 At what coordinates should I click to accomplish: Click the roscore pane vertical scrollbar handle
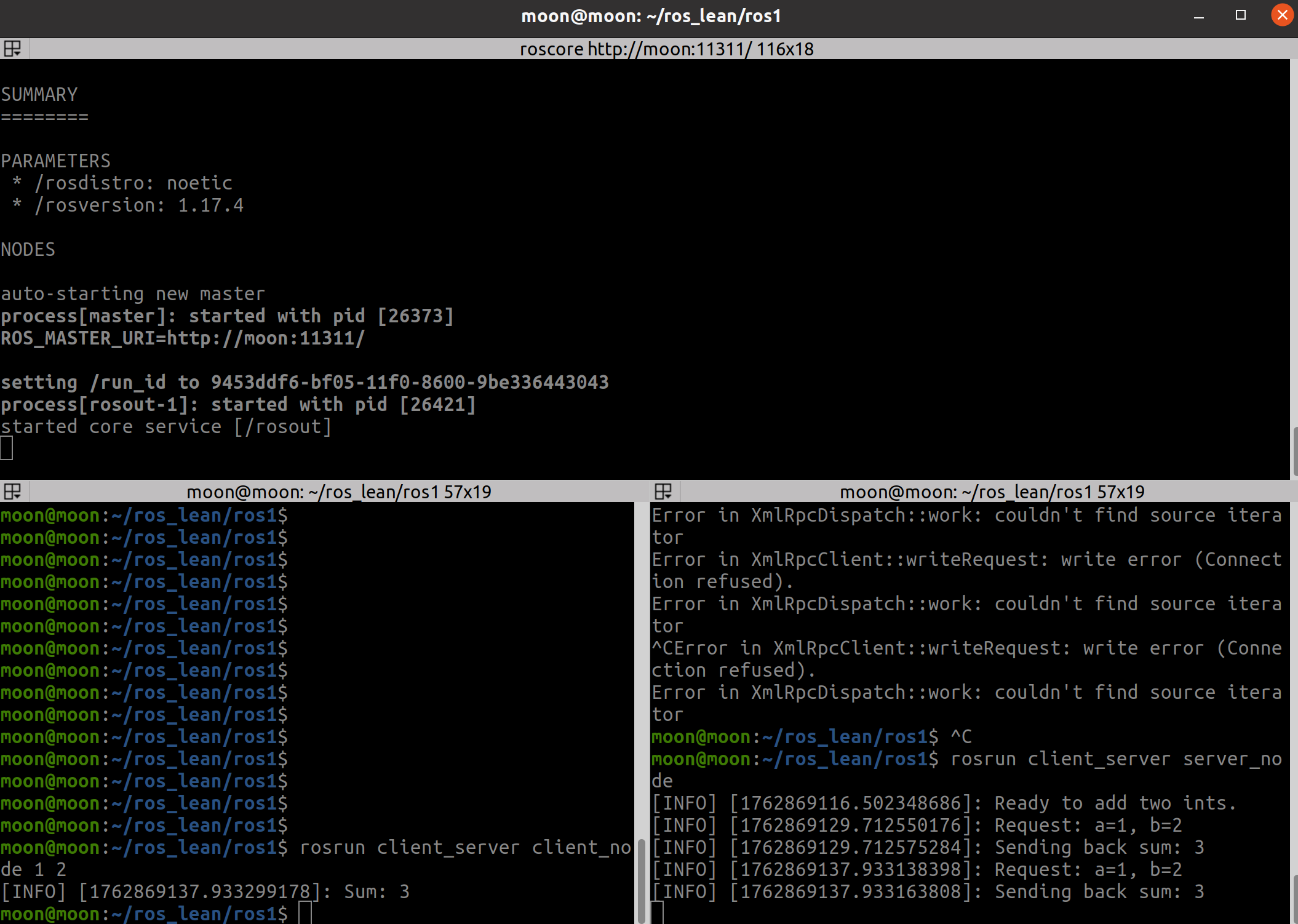(x=1294, y=451)
